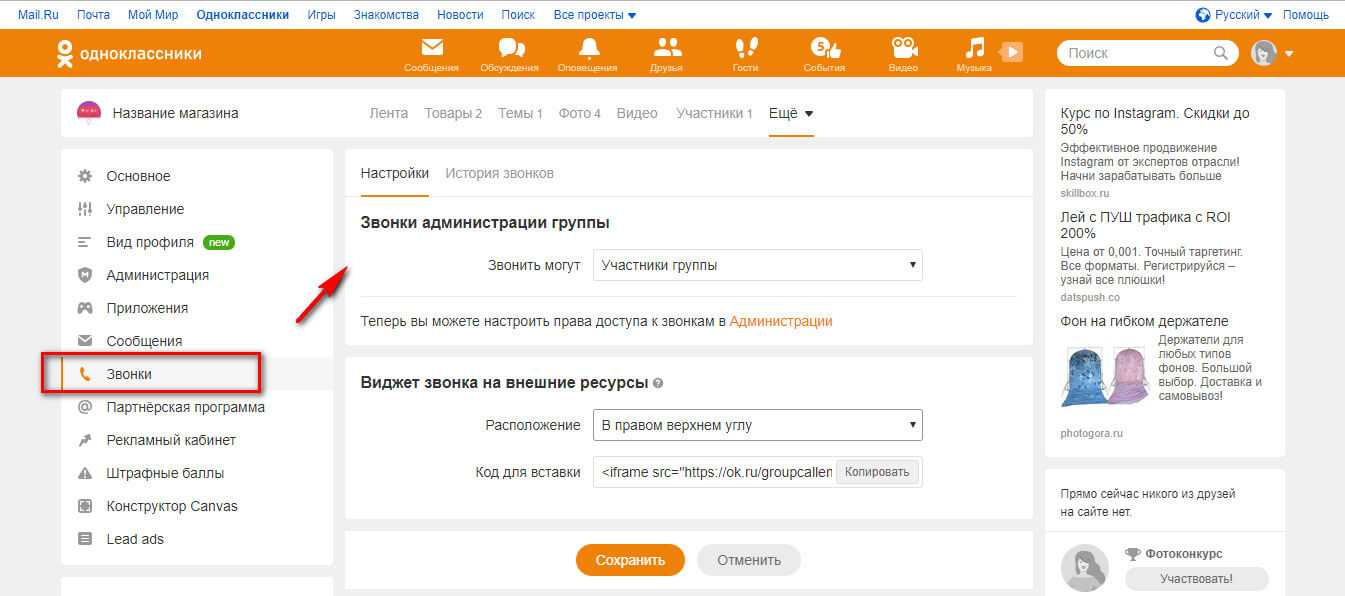
Task: Switch to История звонков tab
Action: tap(499, 173)
